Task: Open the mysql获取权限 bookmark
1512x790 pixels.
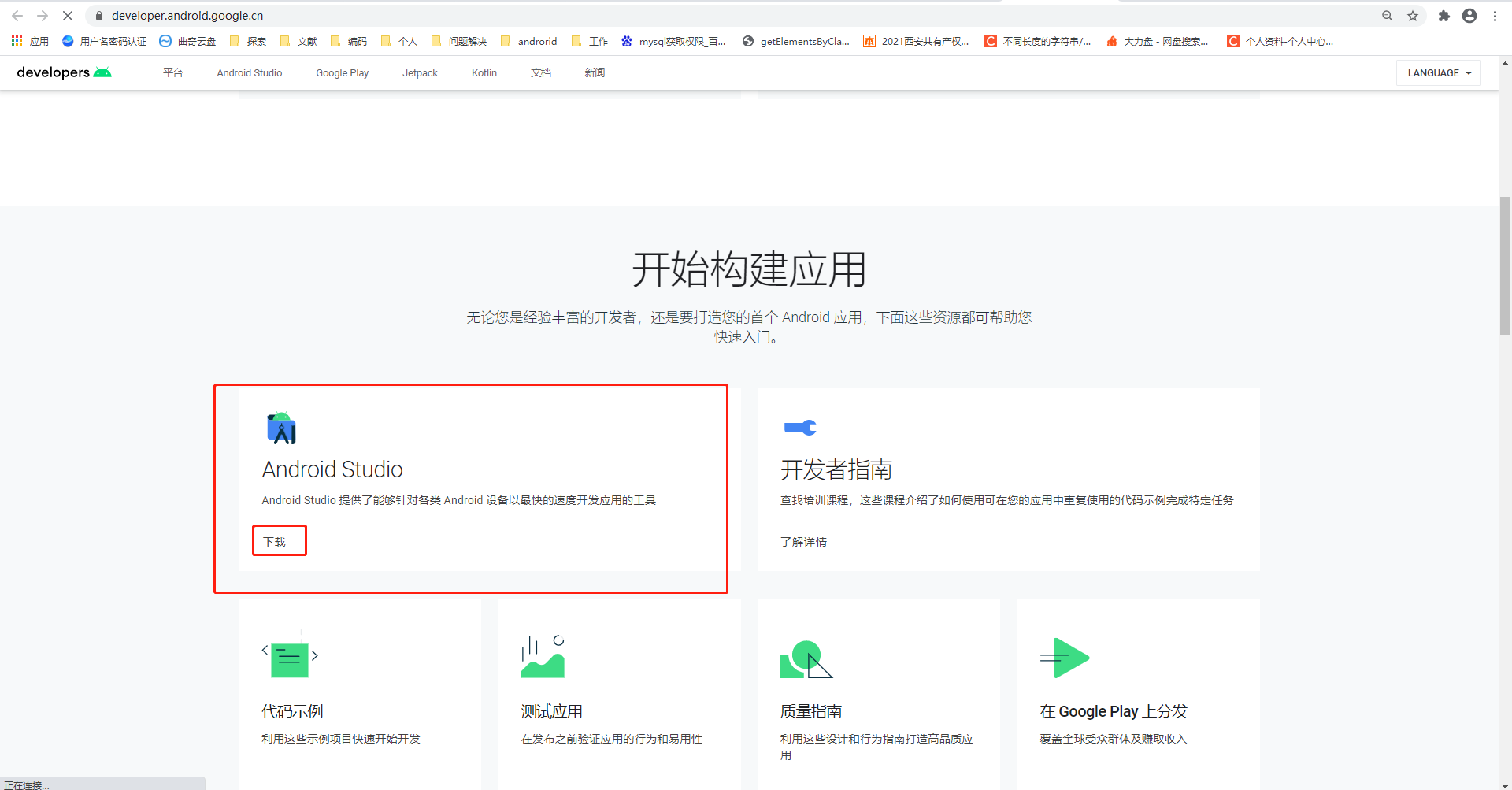Action: point(674,41)
